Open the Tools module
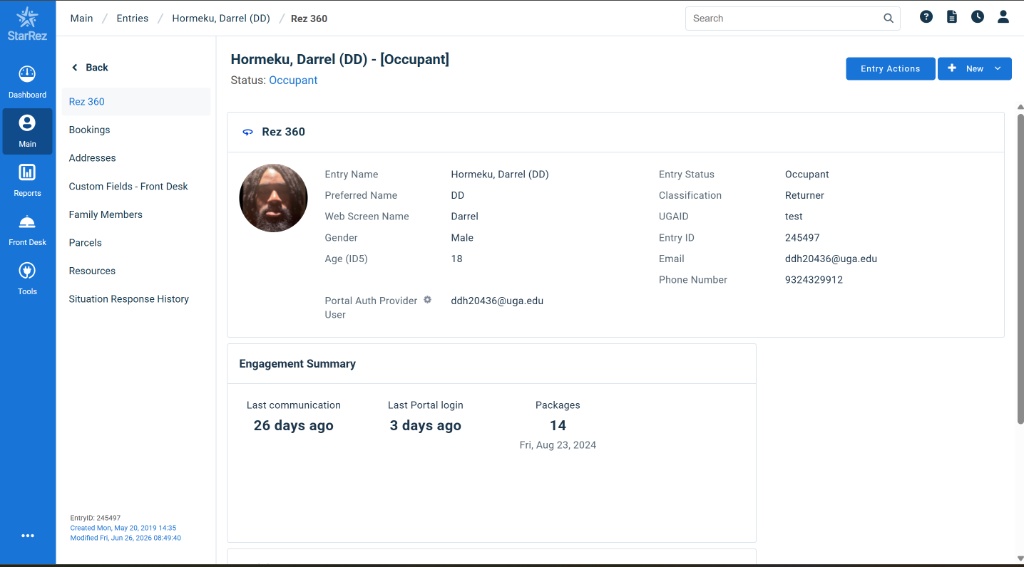1024x567 pixels. 27,279
